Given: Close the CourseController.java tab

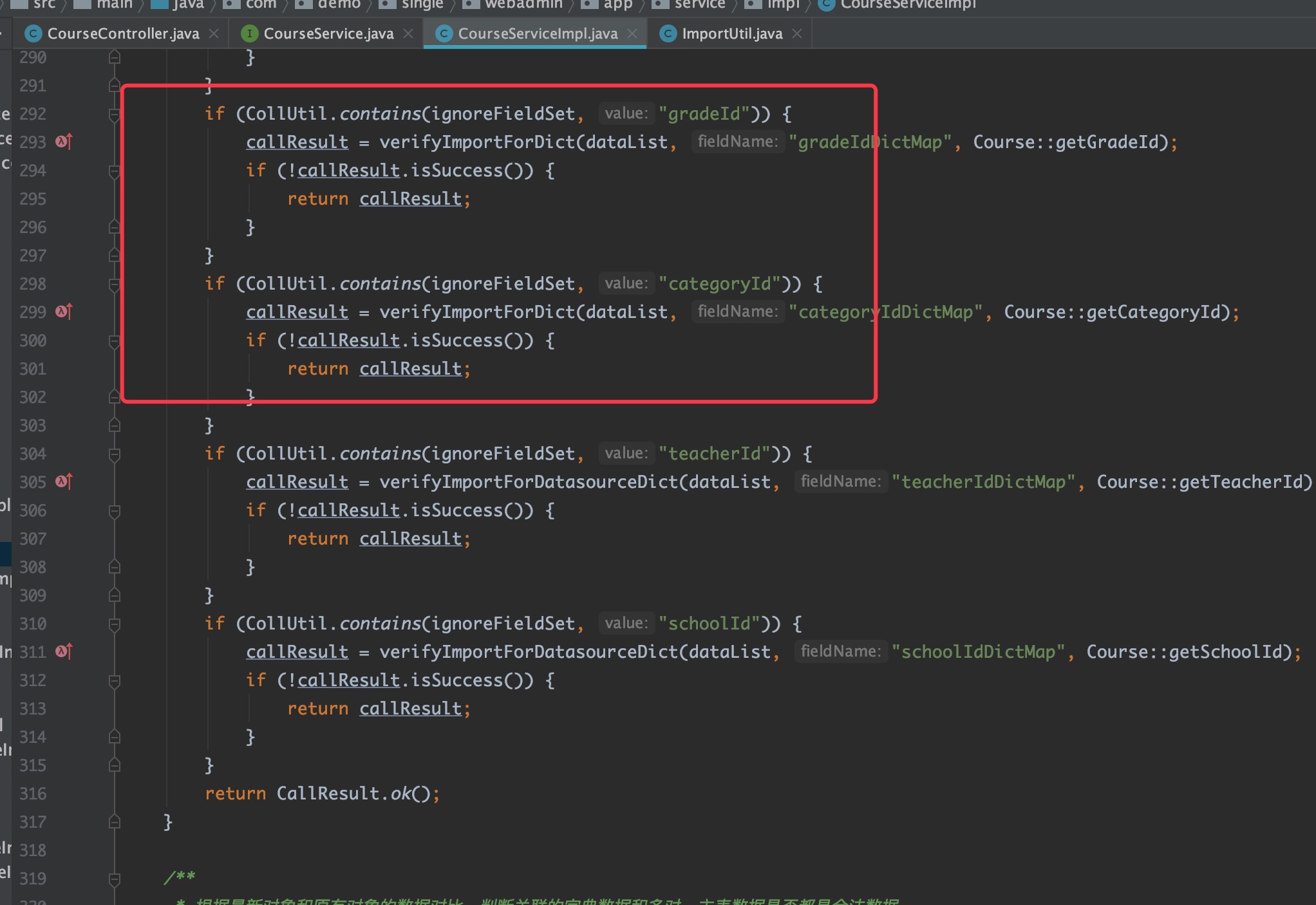Looking at the screenshot, I should point(214,33).
